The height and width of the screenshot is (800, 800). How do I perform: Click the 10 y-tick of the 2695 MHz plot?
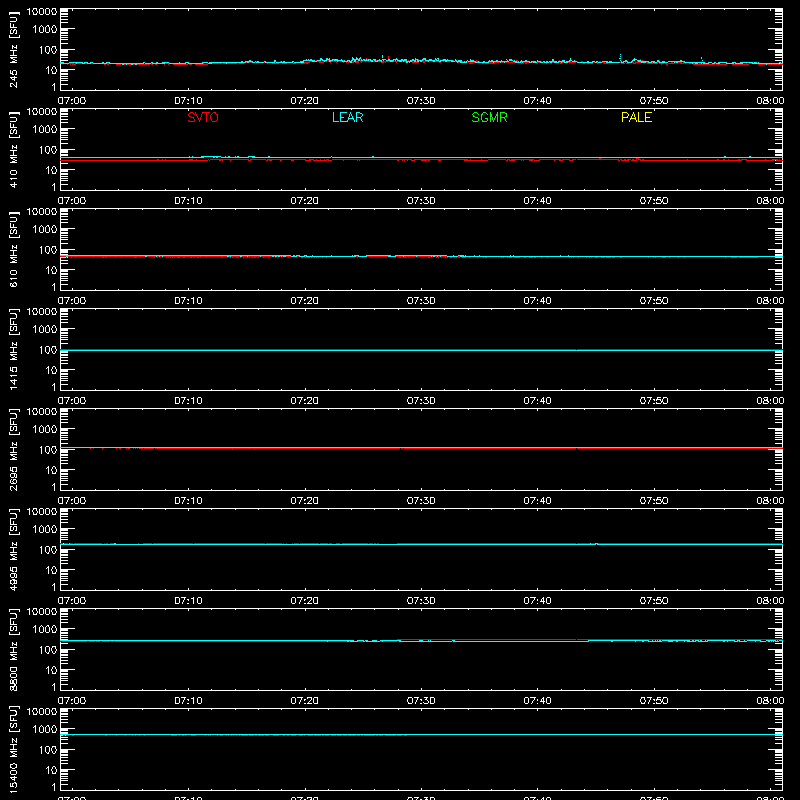click(x=51, y=470)
